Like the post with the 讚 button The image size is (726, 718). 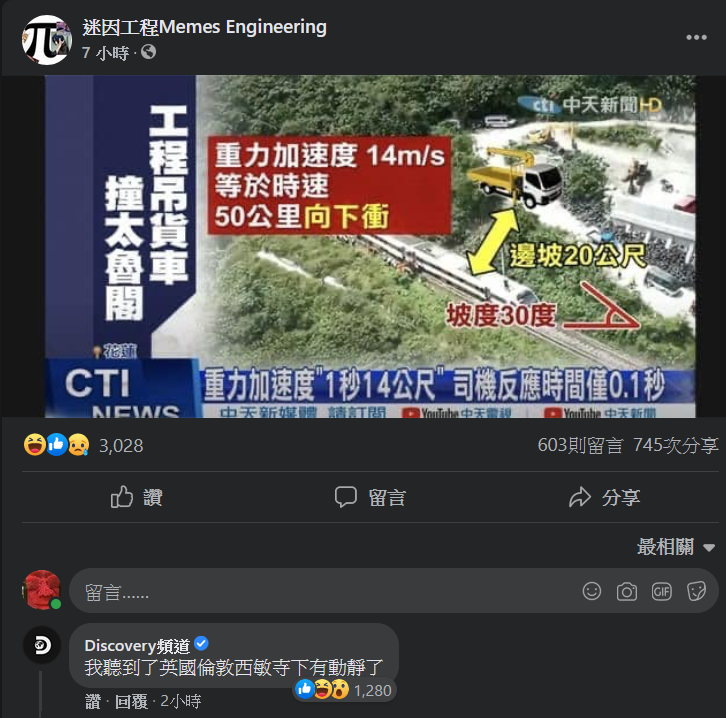point(137,497)
